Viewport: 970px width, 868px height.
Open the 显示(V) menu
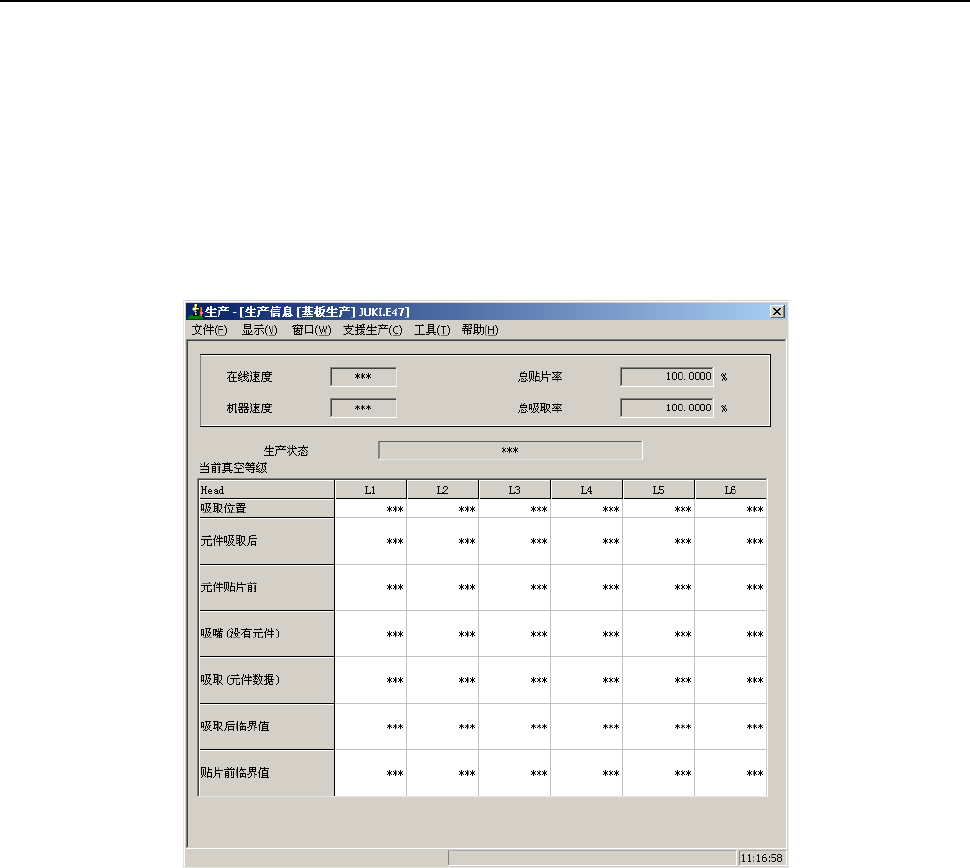(259, 330)
